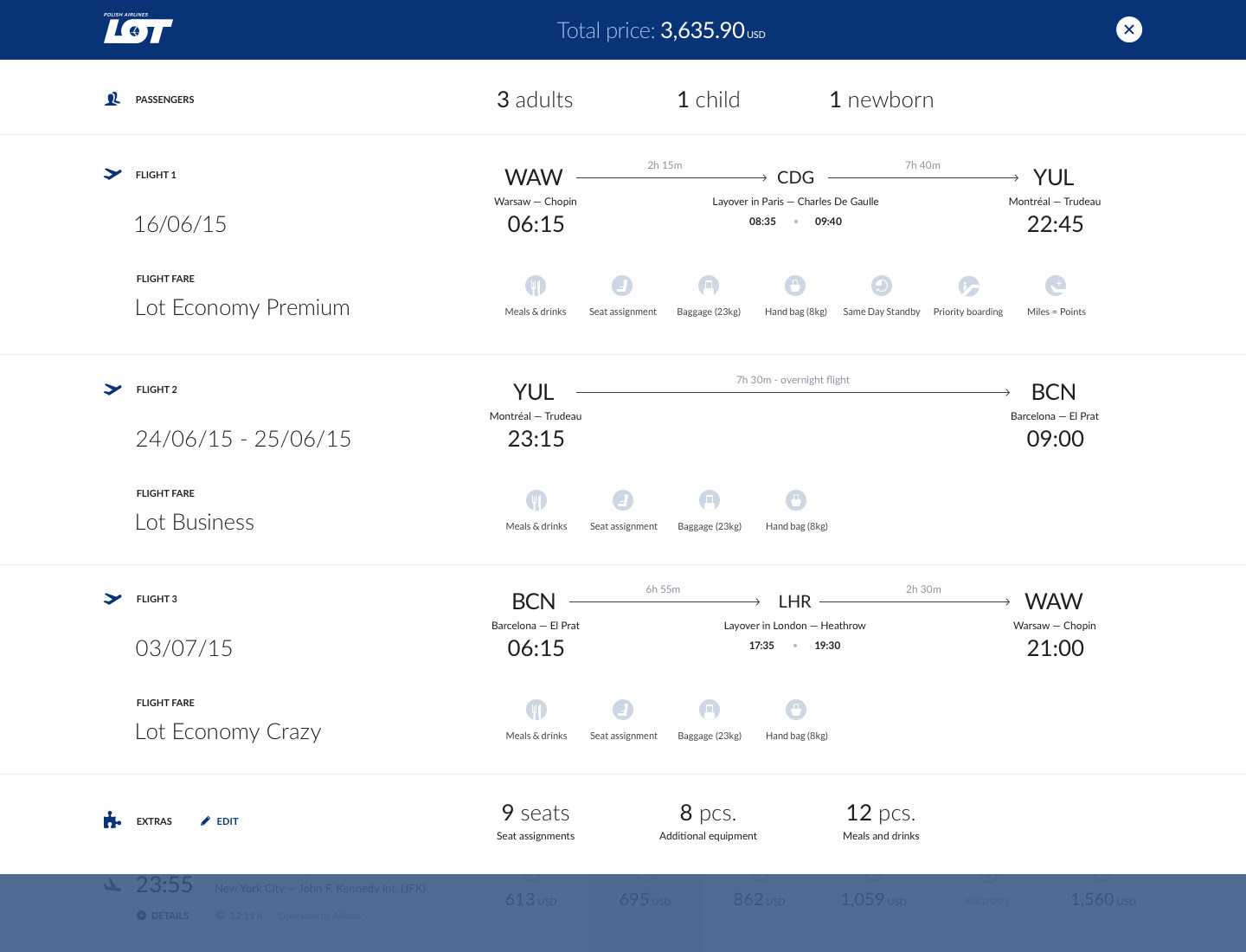
Task: Click Flight 3 Seat assignment icon
Action: (623, 710)
